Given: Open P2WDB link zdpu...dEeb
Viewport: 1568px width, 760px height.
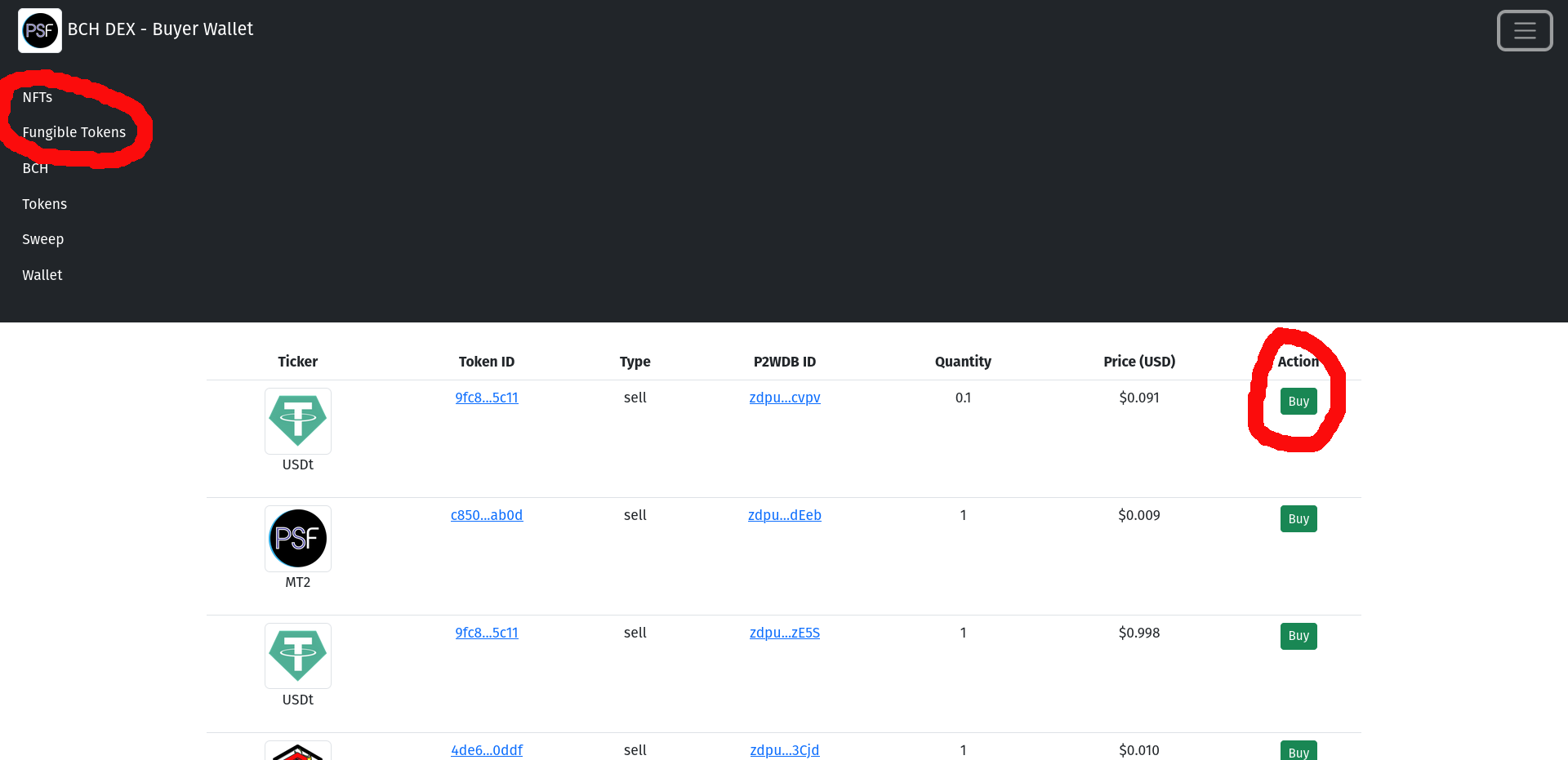Looking at the screenshot, I should coord(785,515).
